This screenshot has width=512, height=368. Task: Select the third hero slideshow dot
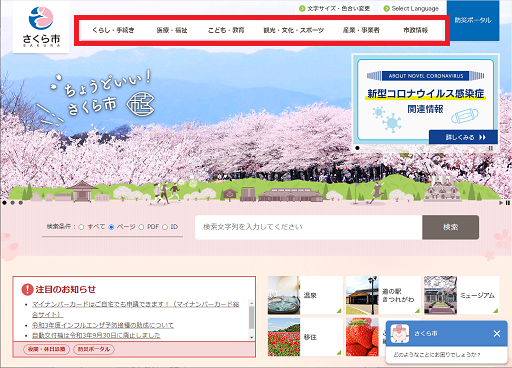point(21,202)
